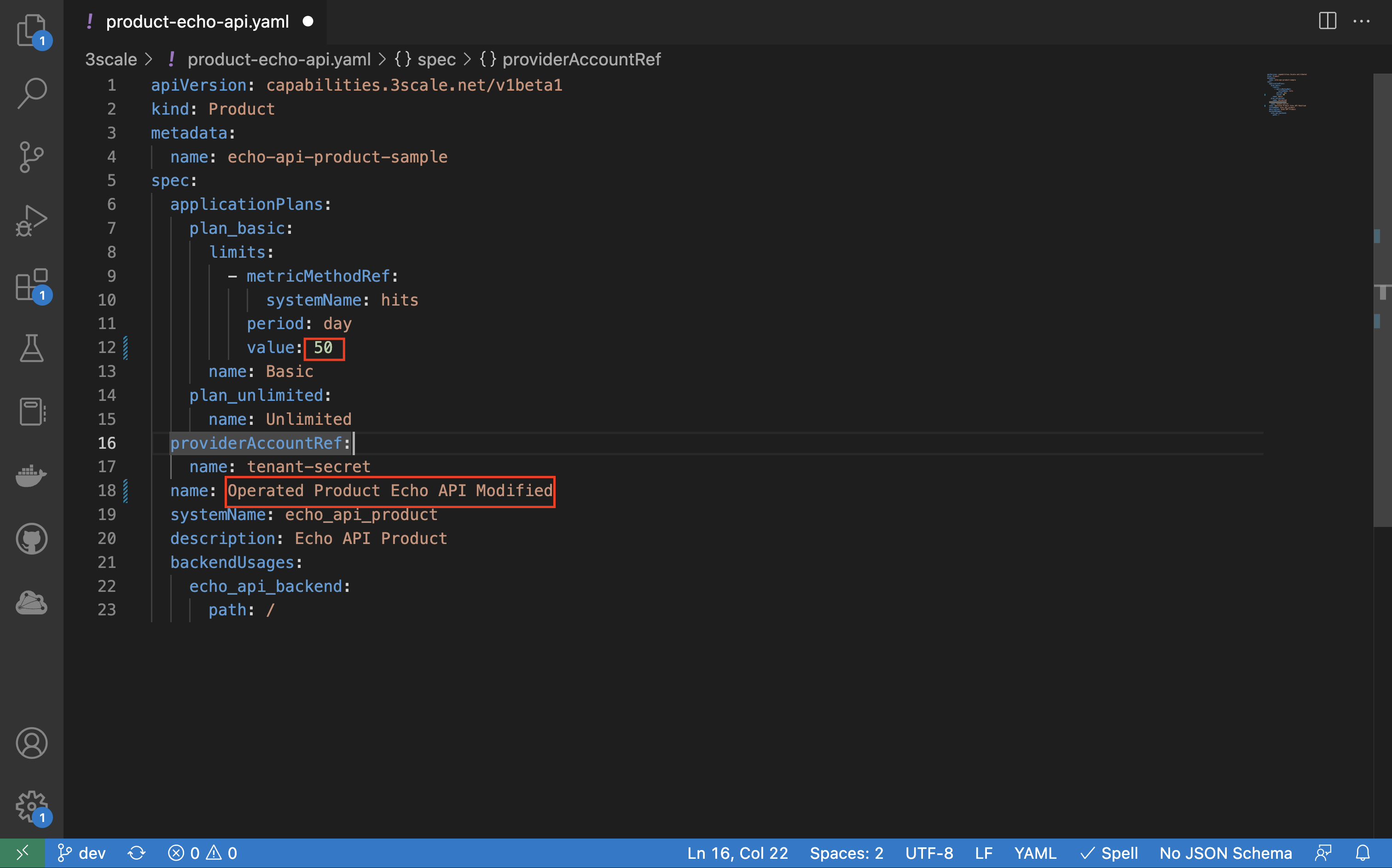
Task: Click the YAML language mode indicator
Action: point(1035,853)
